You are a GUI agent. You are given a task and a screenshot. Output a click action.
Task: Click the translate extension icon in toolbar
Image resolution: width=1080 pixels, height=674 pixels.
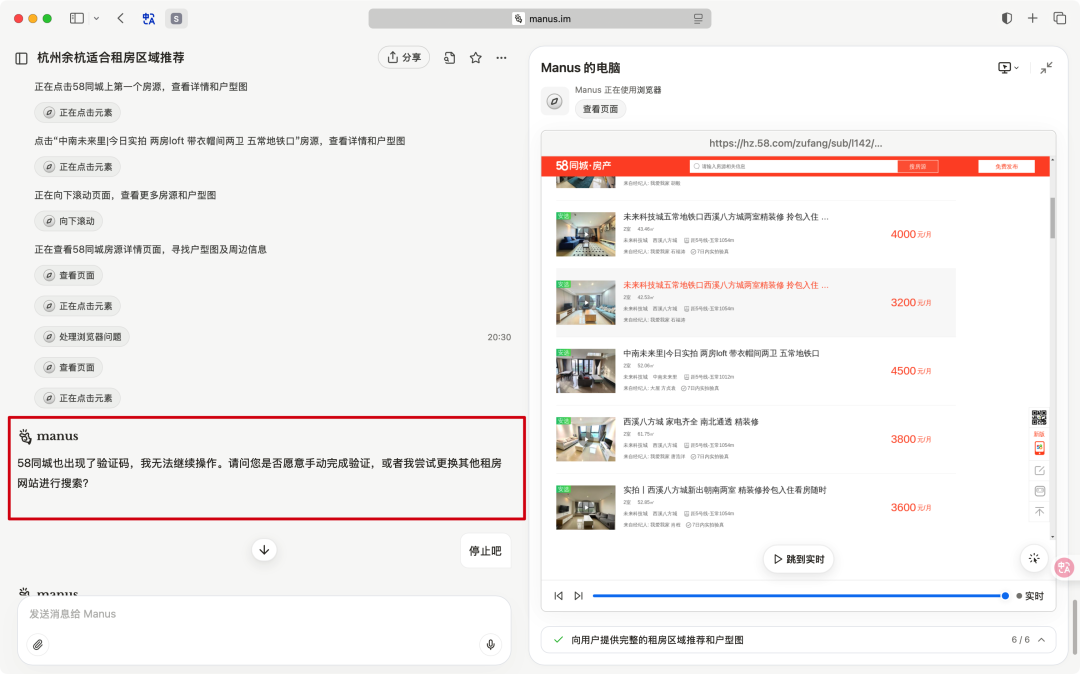click(x=149, y=19)
